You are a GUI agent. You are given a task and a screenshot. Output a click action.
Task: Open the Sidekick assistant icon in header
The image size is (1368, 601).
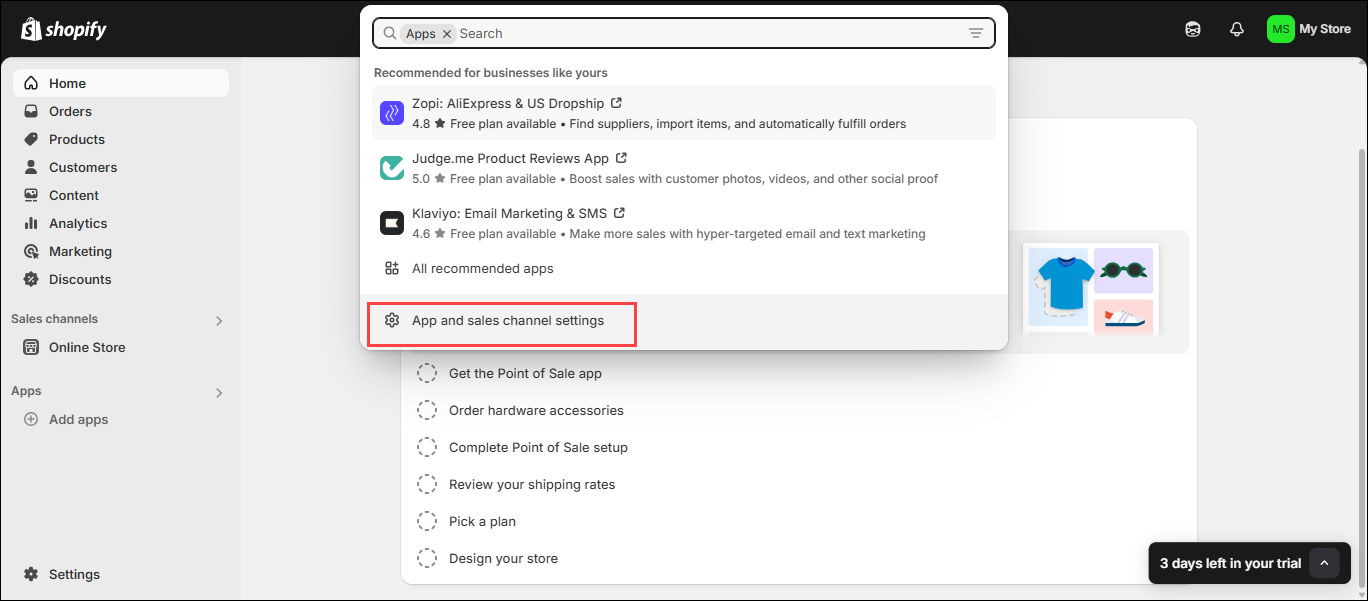1193,29
